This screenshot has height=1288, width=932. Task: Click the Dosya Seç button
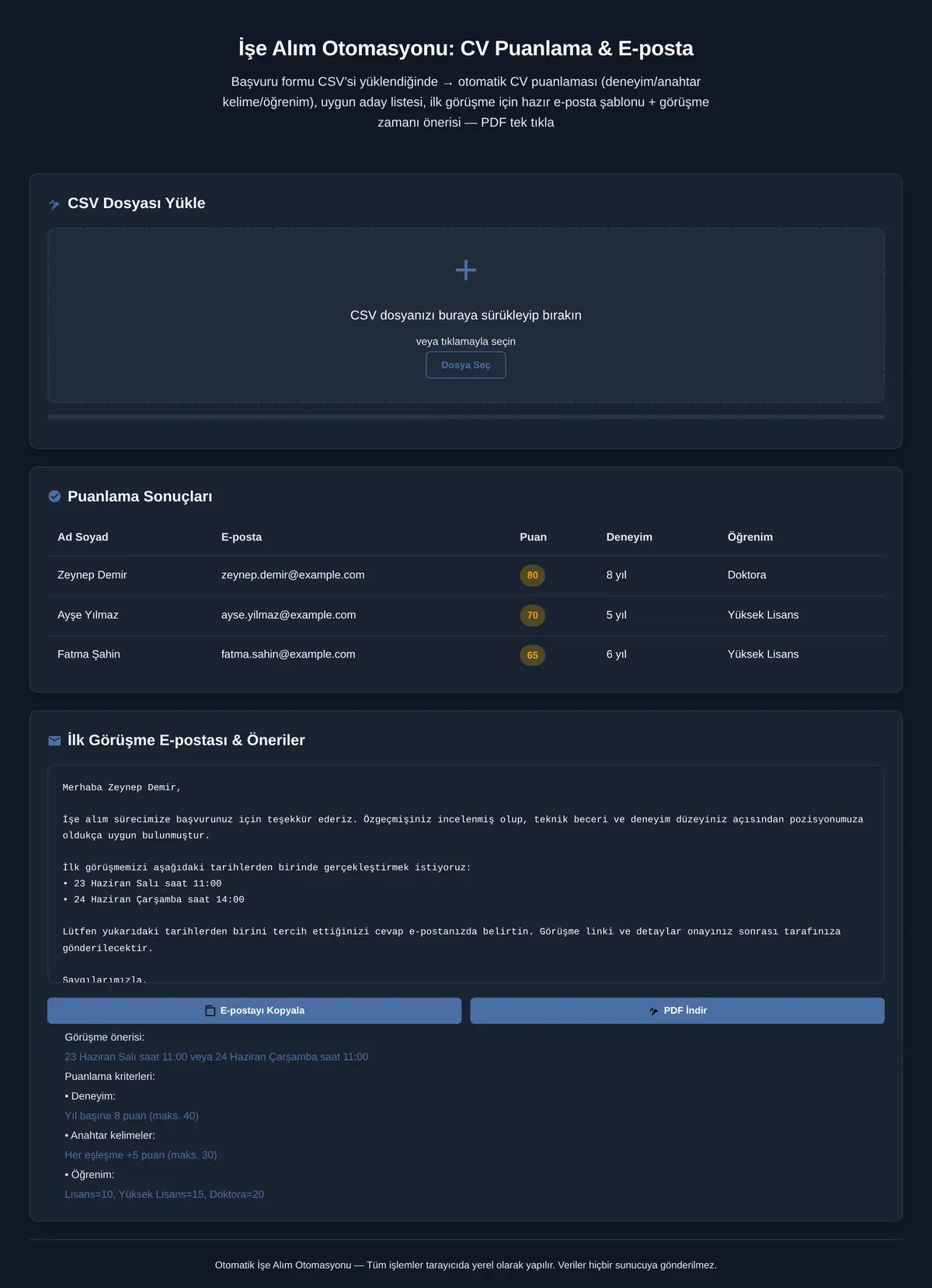click(x=466, y=365)
